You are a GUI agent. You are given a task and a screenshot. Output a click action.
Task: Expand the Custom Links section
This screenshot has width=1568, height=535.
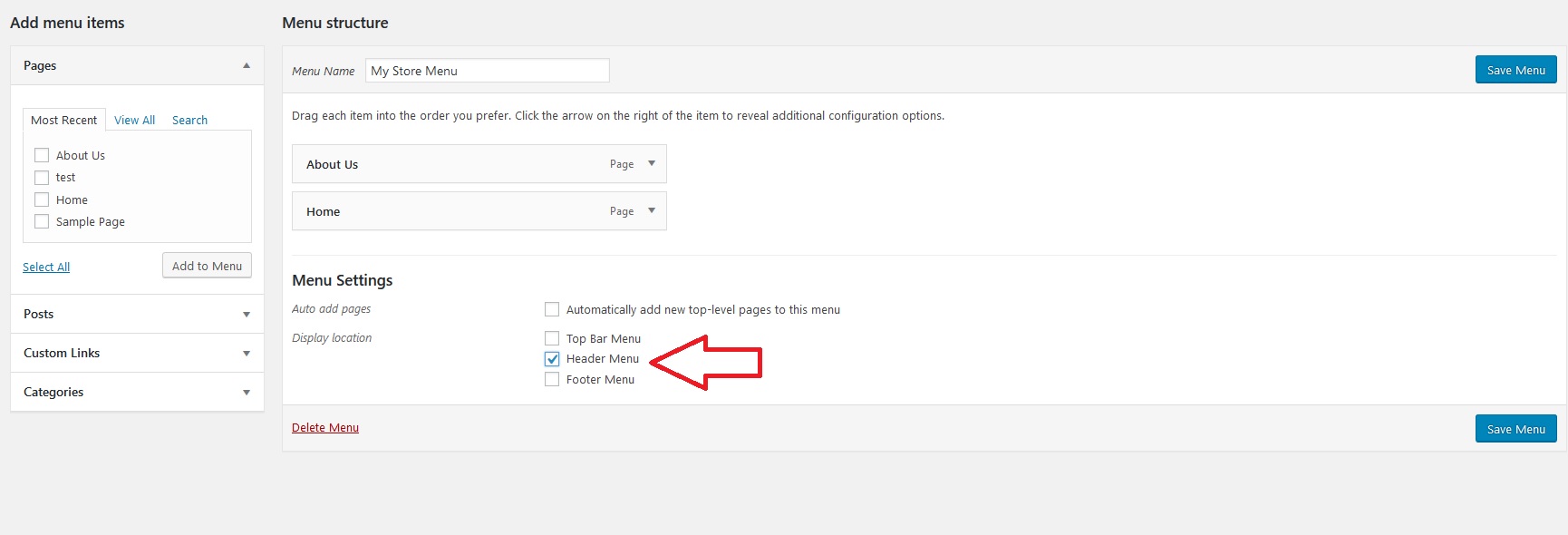pos(247,354)
